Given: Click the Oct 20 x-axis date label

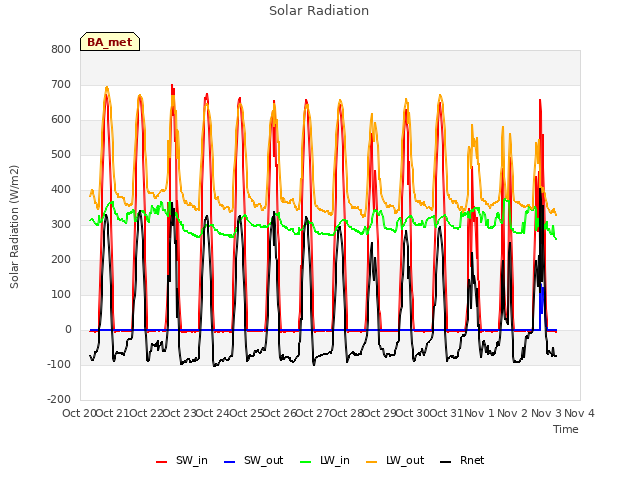Looking at the screenshot, I should [80, 413].
